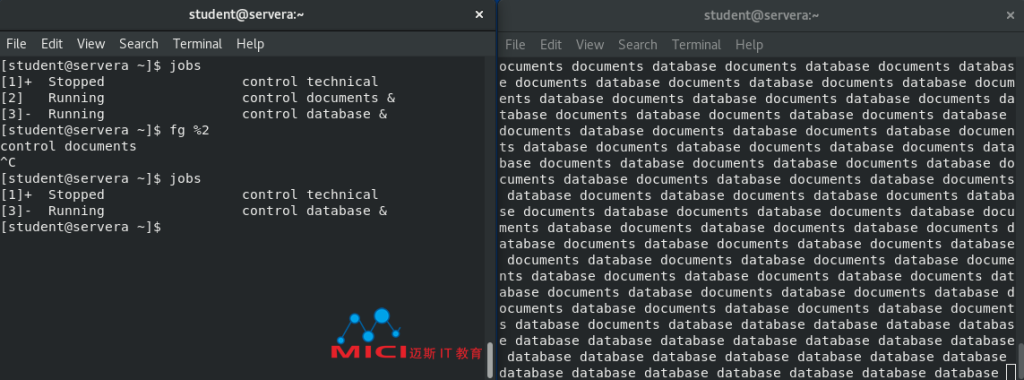
Task: Click the left terminal scrollbar thumb
Action: coord(490,360)
